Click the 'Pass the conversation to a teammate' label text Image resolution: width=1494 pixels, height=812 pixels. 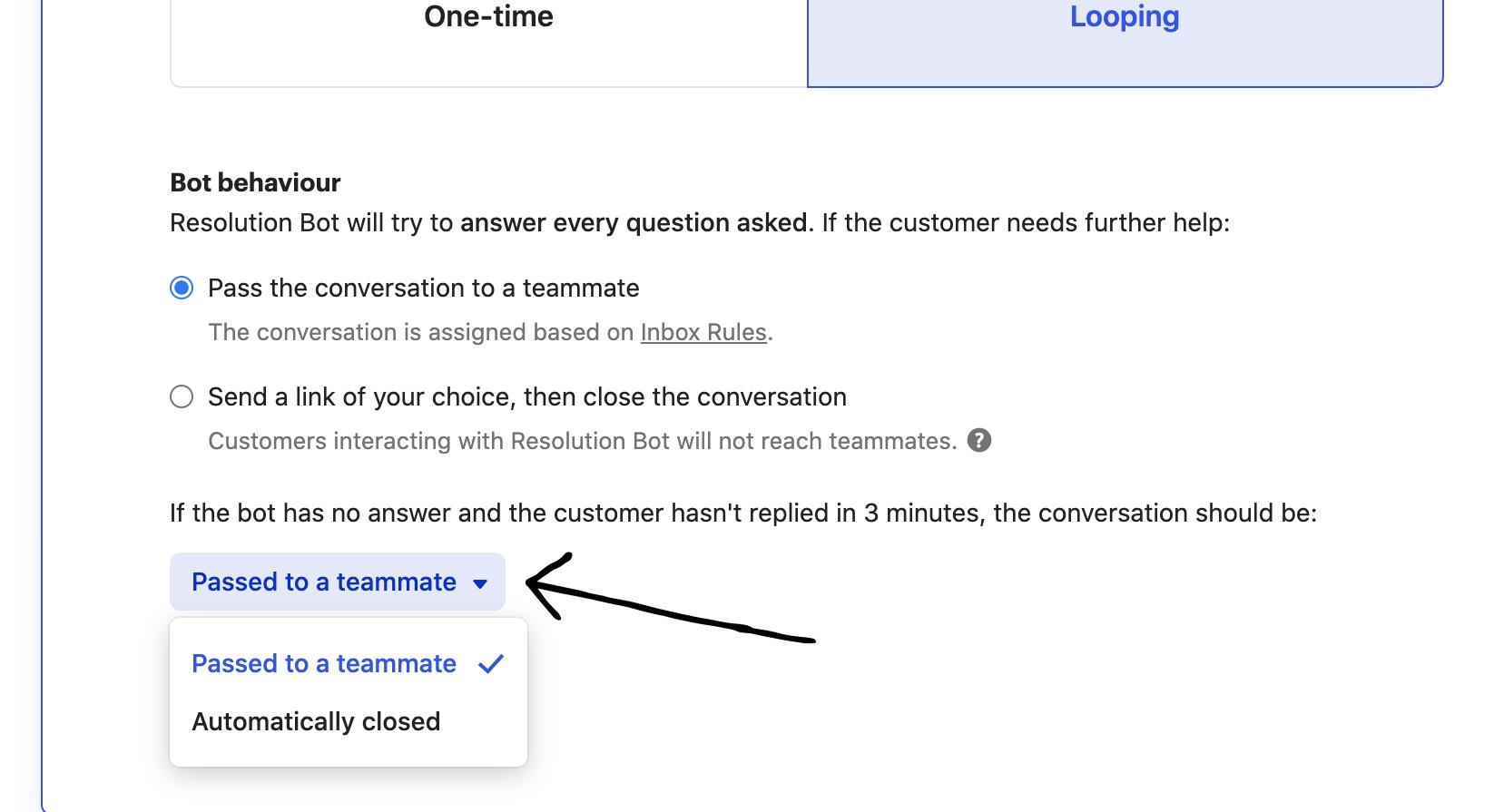click(x=423, y=289)
